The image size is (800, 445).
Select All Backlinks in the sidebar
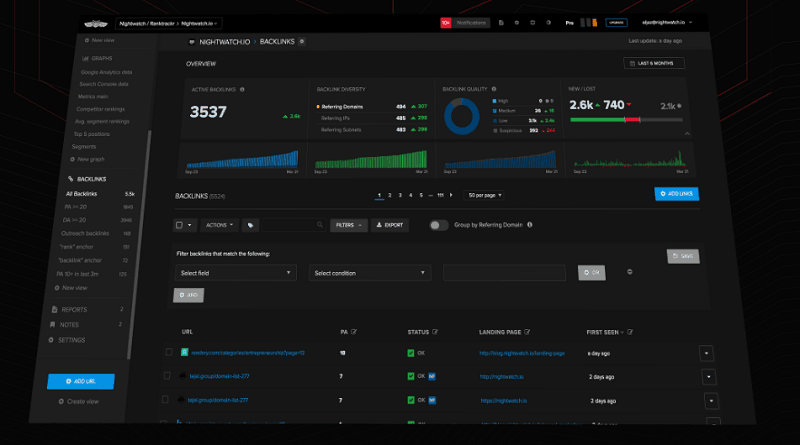82,193
